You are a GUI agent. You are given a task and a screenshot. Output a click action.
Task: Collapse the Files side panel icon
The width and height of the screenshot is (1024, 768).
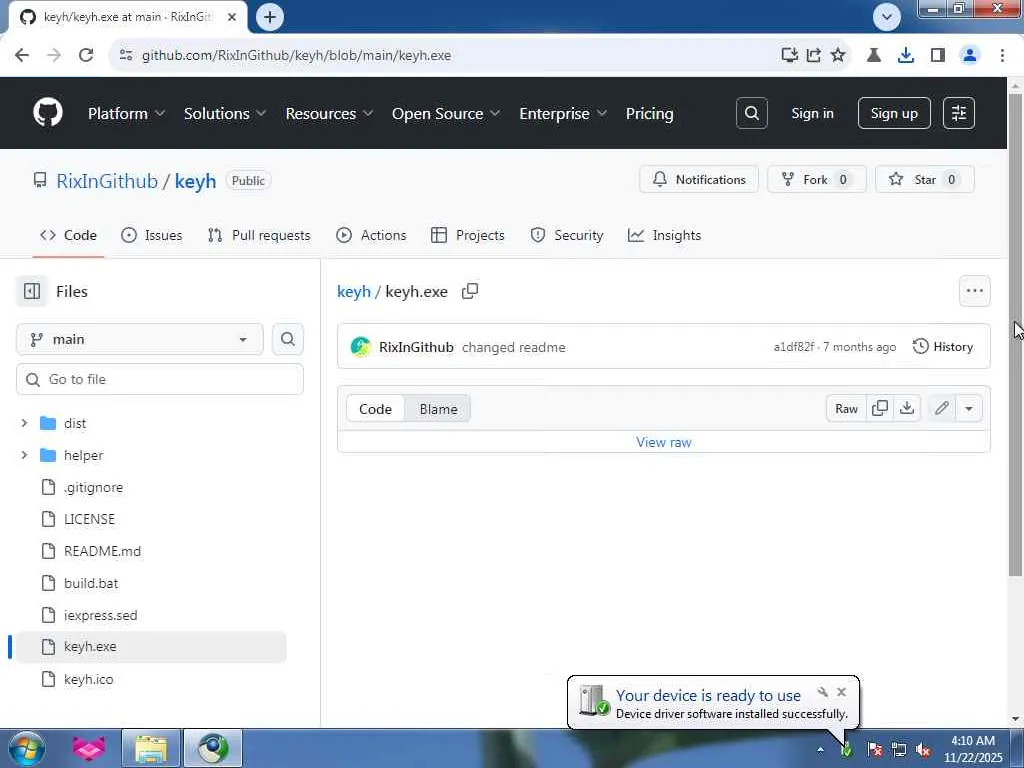click(x=32, y=291)
